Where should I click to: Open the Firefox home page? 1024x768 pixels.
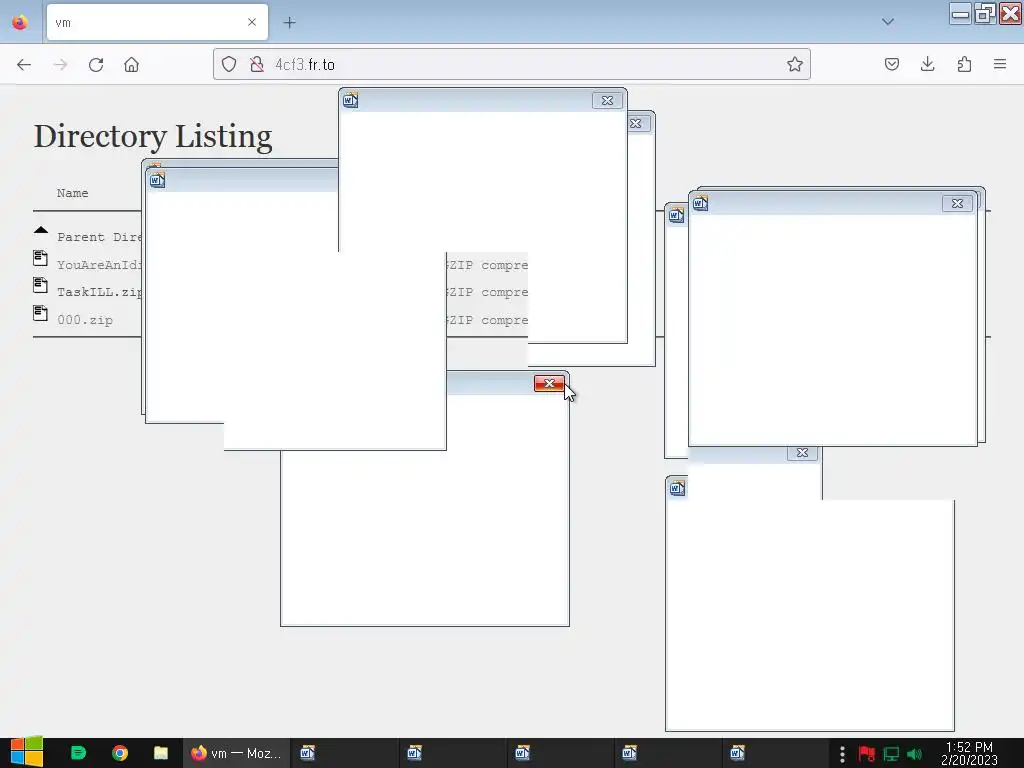coord(131,65)
